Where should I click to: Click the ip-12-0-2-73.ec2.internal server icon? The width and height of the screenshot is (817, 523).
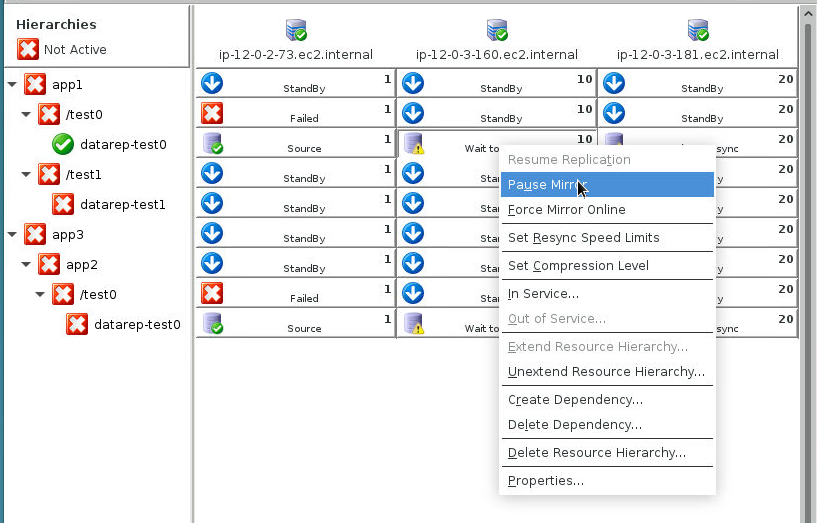[296, 30]
